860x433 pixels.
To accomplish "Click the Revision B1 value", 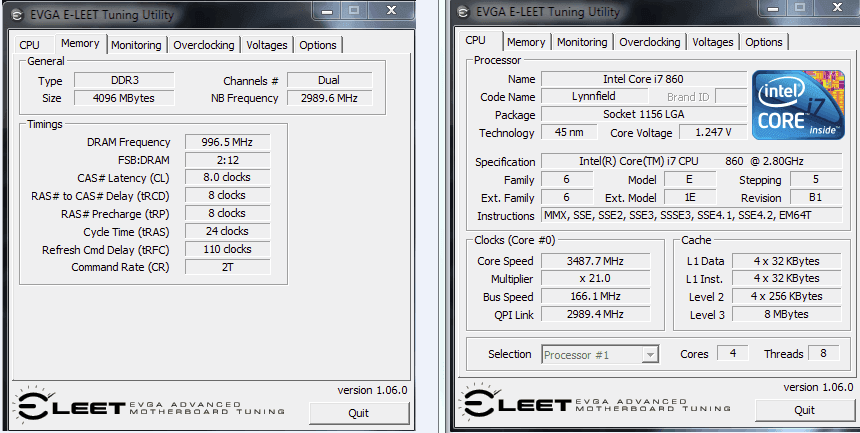I will tap(816, 198).
